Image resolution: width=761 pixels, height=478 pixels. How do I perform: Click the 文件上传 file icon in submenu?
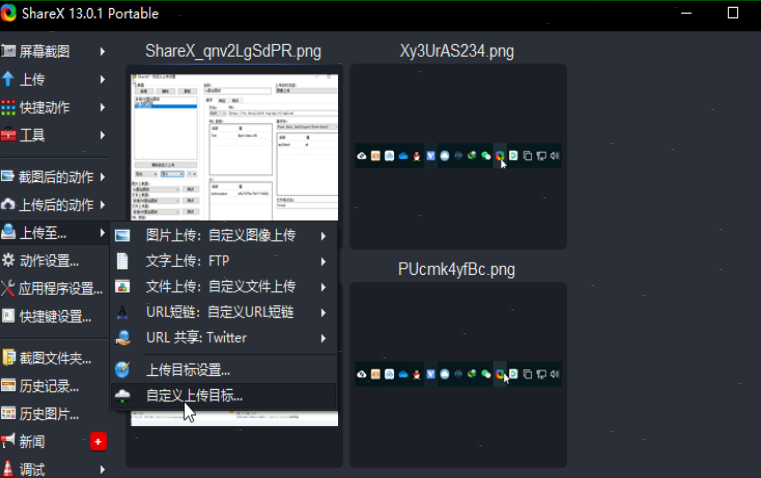(122, 287)
